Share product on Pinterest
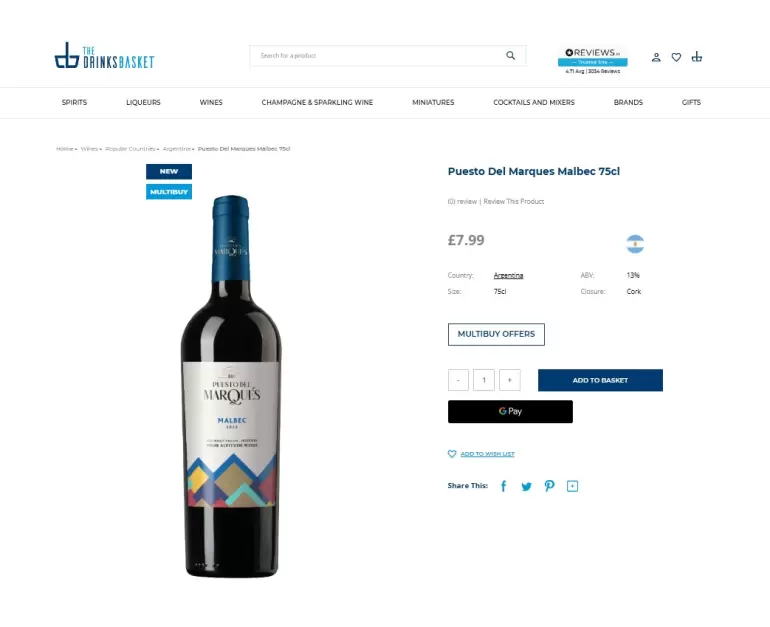The height and width of the screenshot is (627, 770). (549, 486)
